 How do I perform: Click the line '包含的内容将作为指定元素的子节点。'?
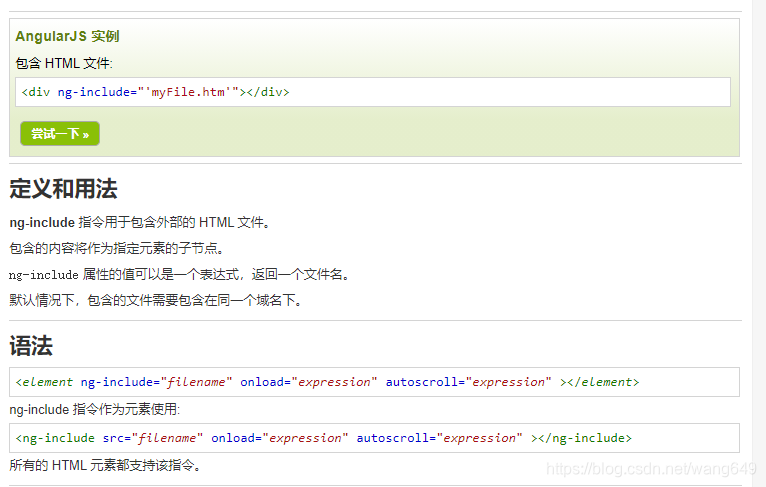[117, 248]
